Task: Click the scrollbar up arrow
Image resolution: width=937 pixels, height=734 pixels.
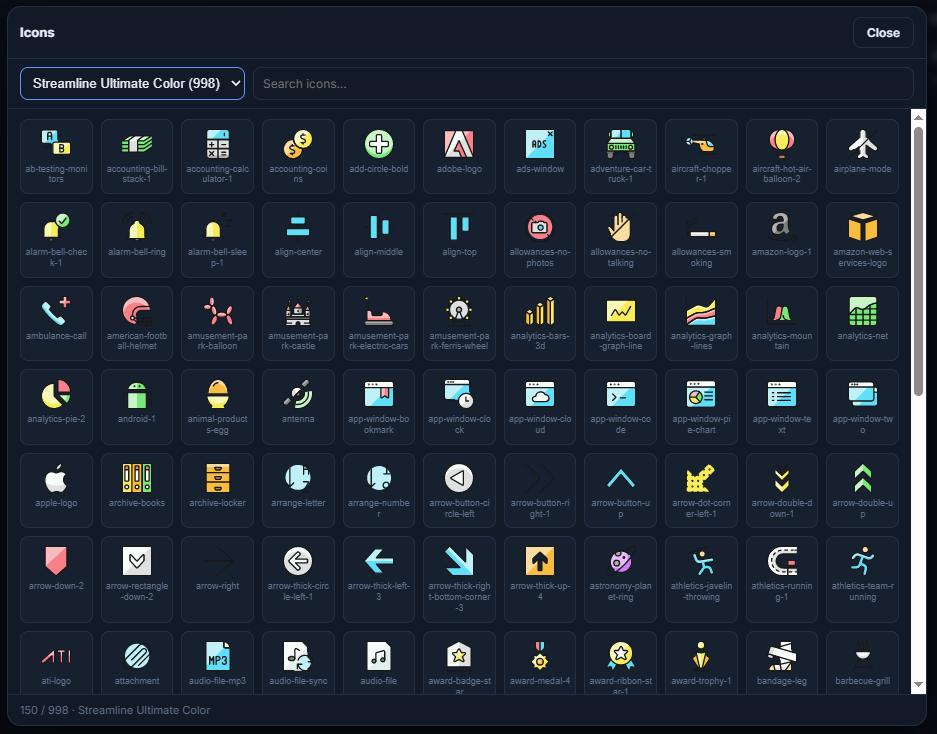Action: click(x=918, y=118)
